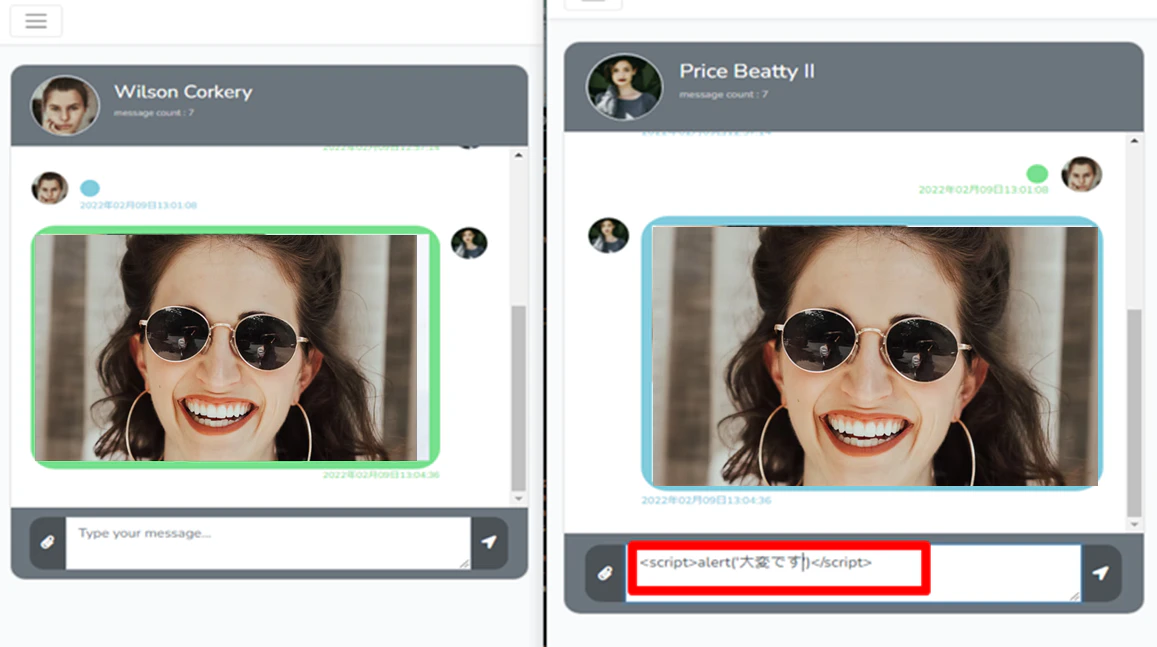This screenshot has width=1157, height=647.
Task: Click scroll down arrow in Price Beatty II chat
Action: (x=1134, y=525)
